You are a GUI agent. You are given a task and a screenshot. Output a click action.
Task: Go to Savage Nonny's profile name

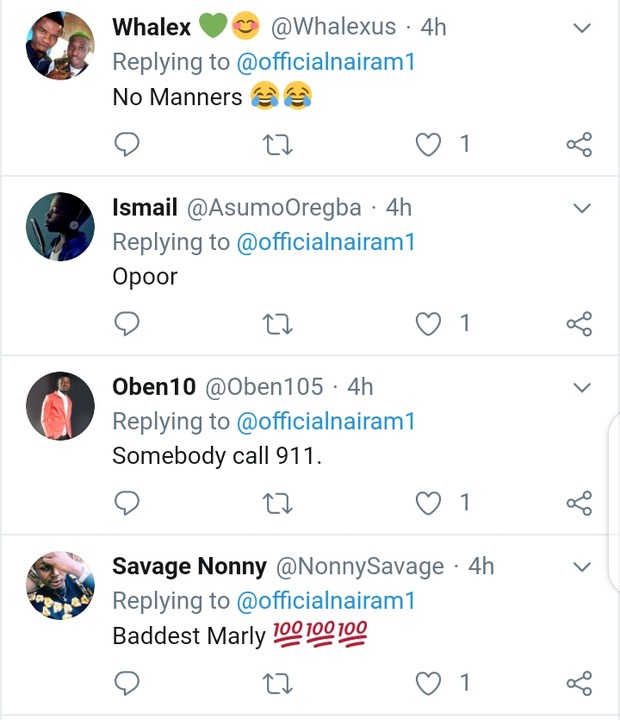tap(189, 567)
